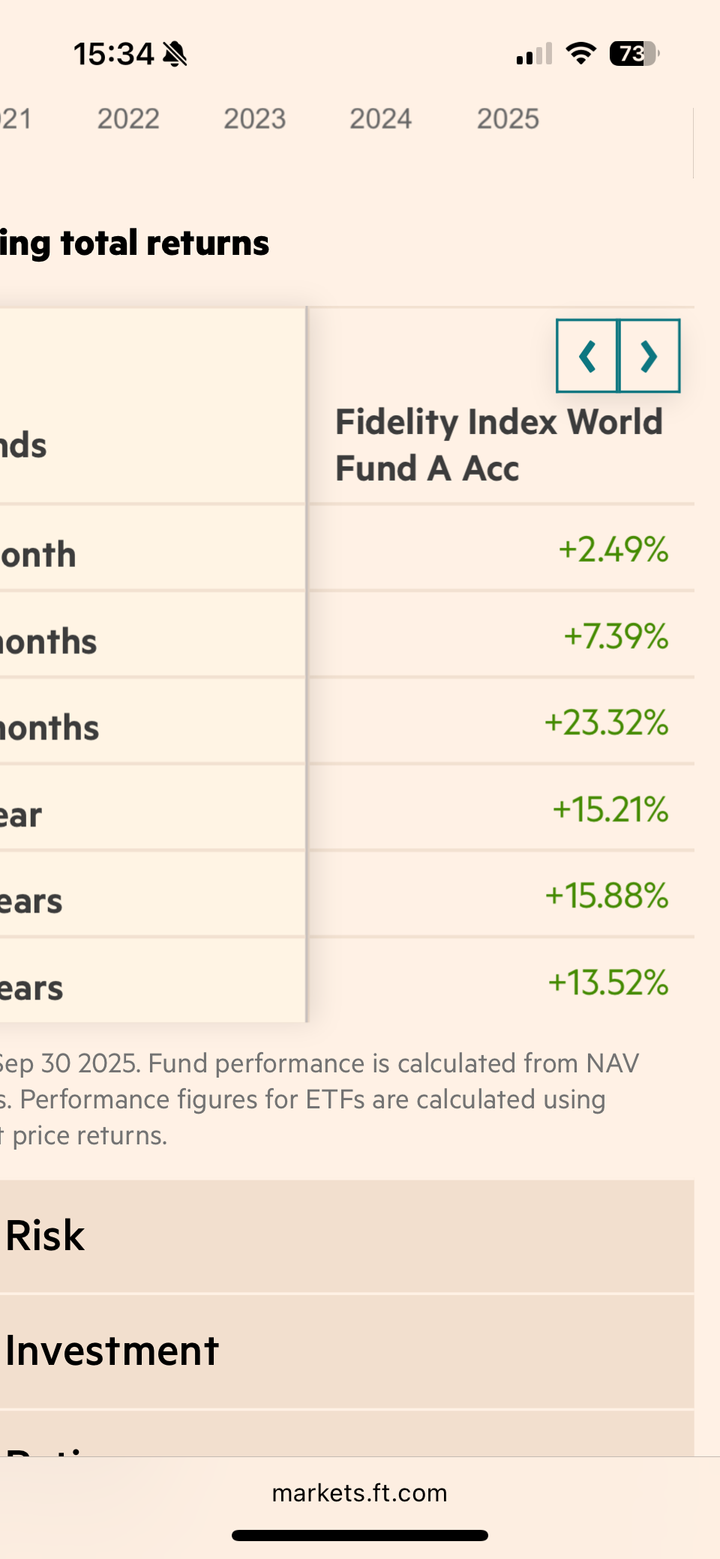
Task: Tap the +15.21% return value
Action: 610,809
